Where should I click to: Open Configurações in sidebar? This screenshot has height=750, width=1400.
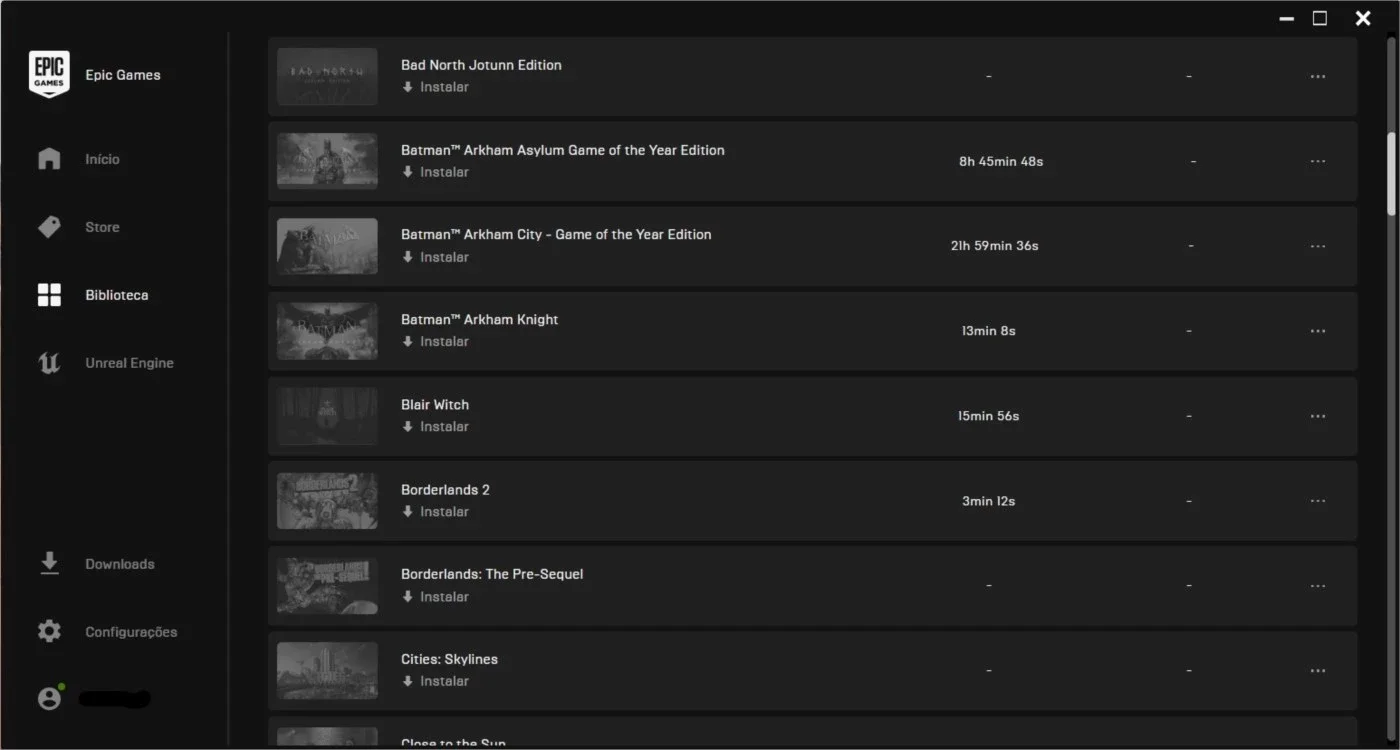coord(131,632)
